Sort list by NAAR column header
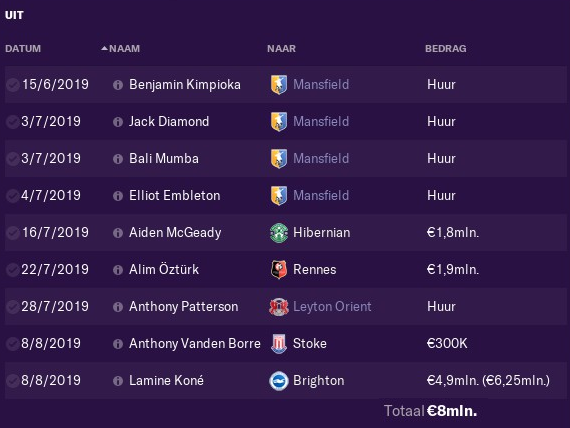 tap(281, 48)
